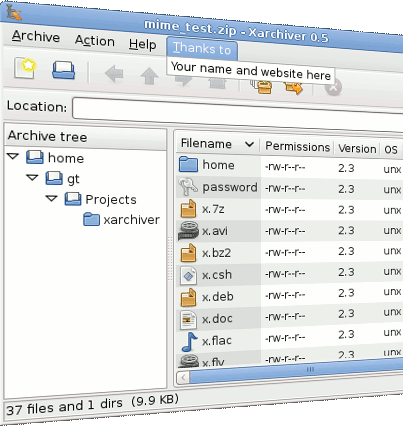The height and width of the screenshot is (426, 403).
Task: Click the Up arrow toolbar icon
Action: pos(149,76)
